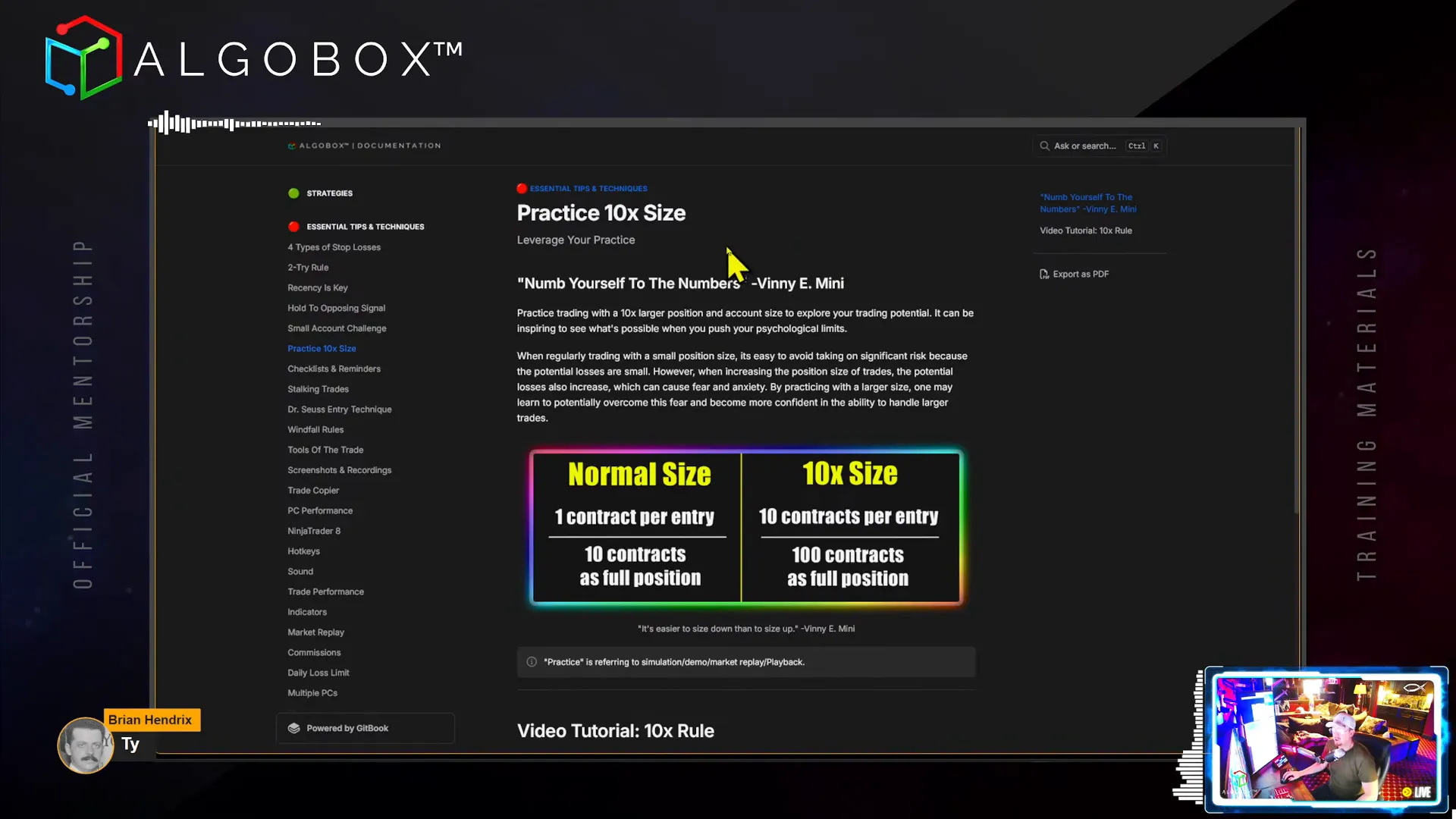This screenshot has width=1456, height=819.
Task: Open the NinjaTrader 8 page
Action: pos(314,532)
